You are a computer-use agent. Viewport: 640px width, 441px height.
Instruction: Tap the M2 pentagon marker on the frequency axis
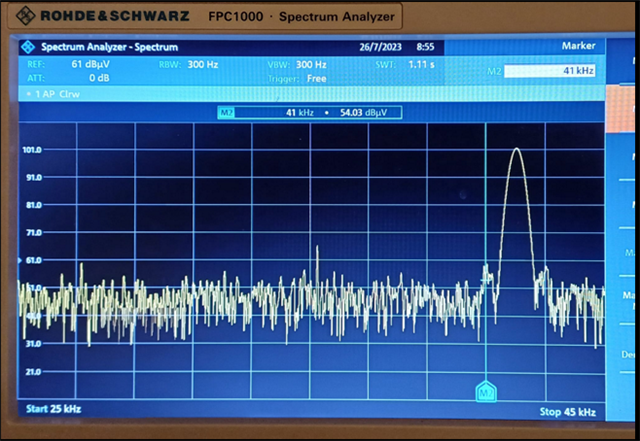tap(486, 392)
